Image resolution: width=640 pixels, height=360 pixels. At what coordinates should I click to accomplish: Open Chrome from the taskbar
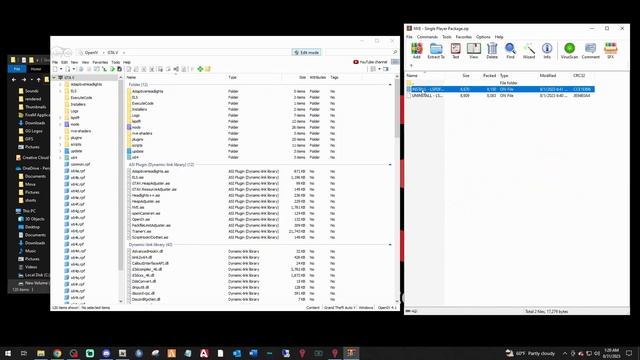tap(57, 353)
